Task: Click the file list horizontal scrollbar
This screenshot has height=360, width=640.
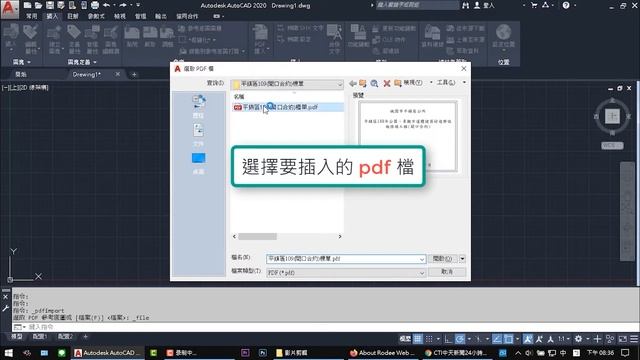Action: coord(287,236)
